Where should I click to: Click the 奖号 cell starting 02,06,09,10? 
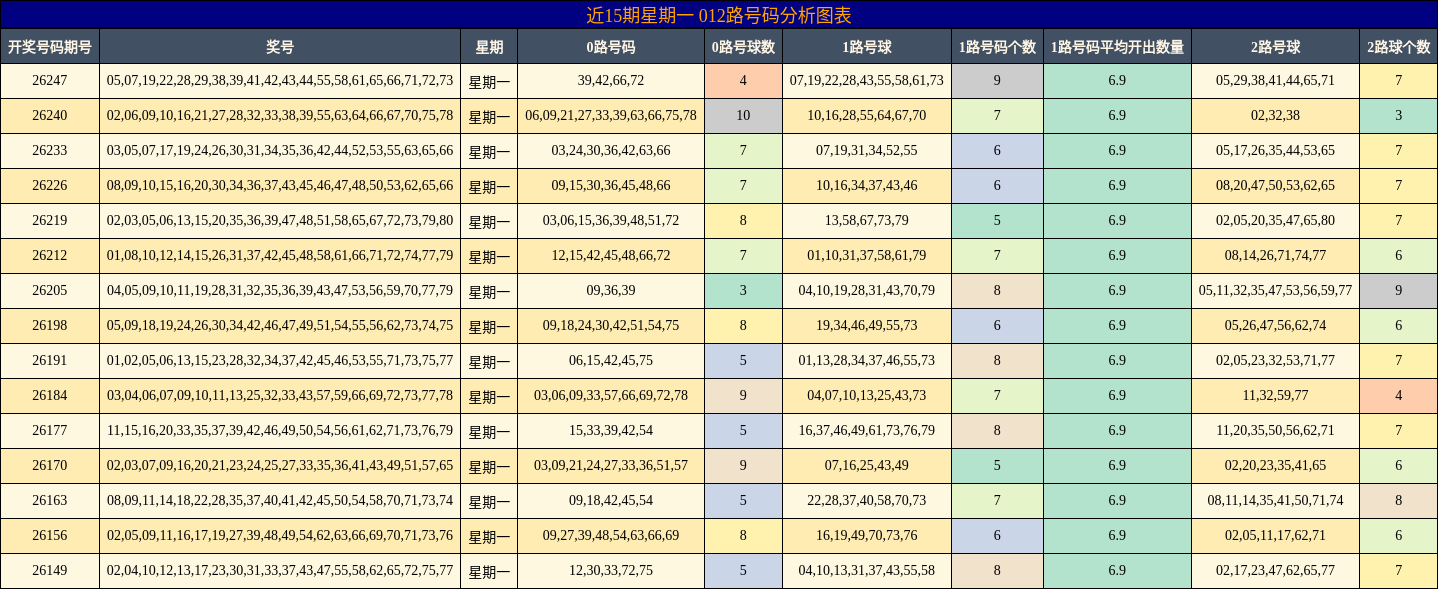click(x=280, y=116)
